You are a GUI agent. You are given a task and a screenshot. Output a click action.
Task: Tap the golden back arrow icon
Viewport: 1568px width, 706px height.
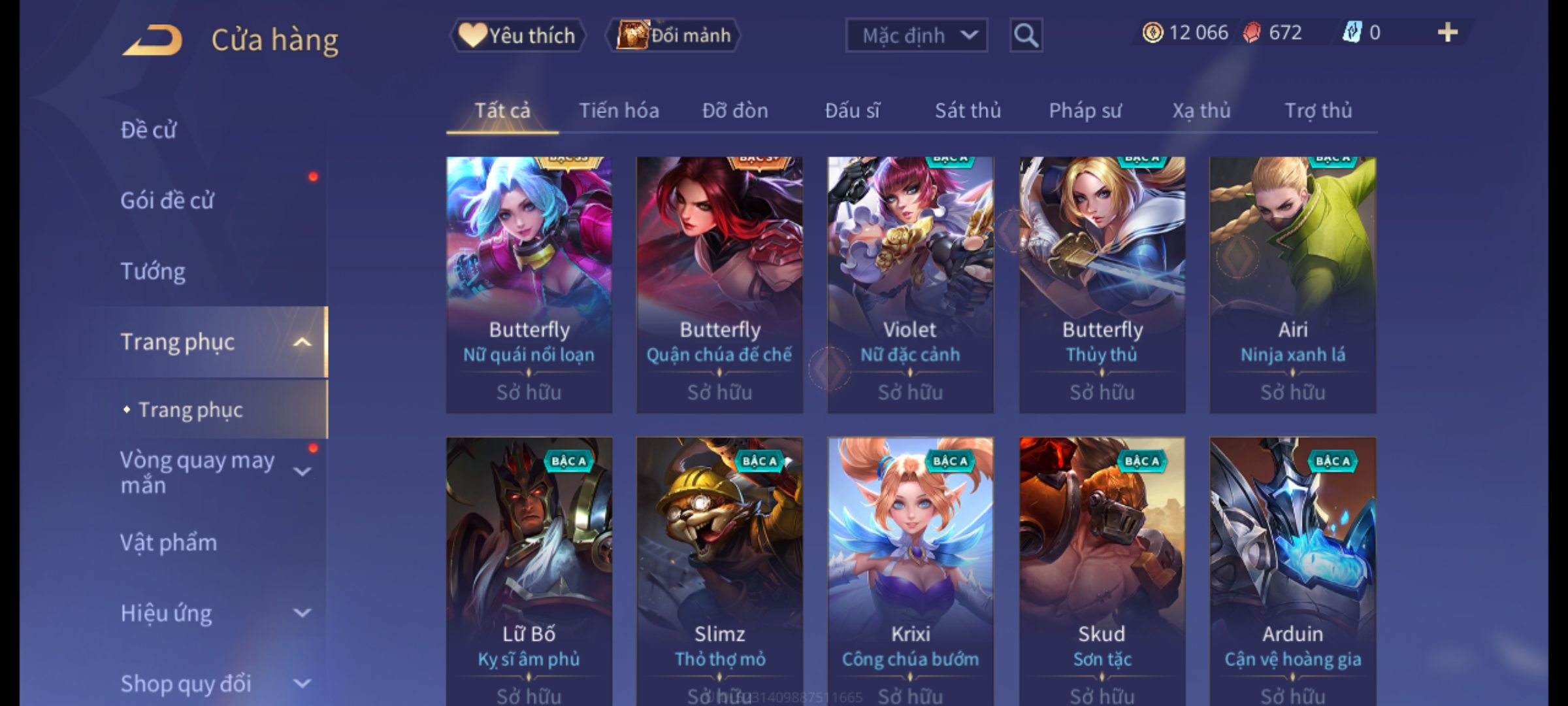pyautogui.click(x=152, y=41)
